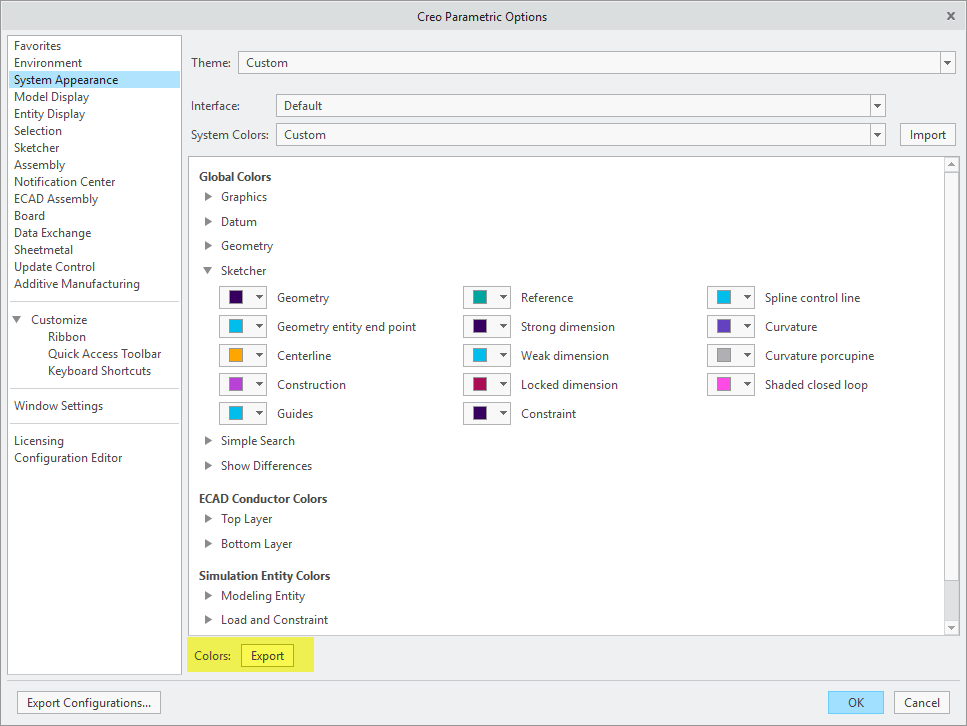Click the Import button
Screen dimensions: 967x726
tap(927, 135)
